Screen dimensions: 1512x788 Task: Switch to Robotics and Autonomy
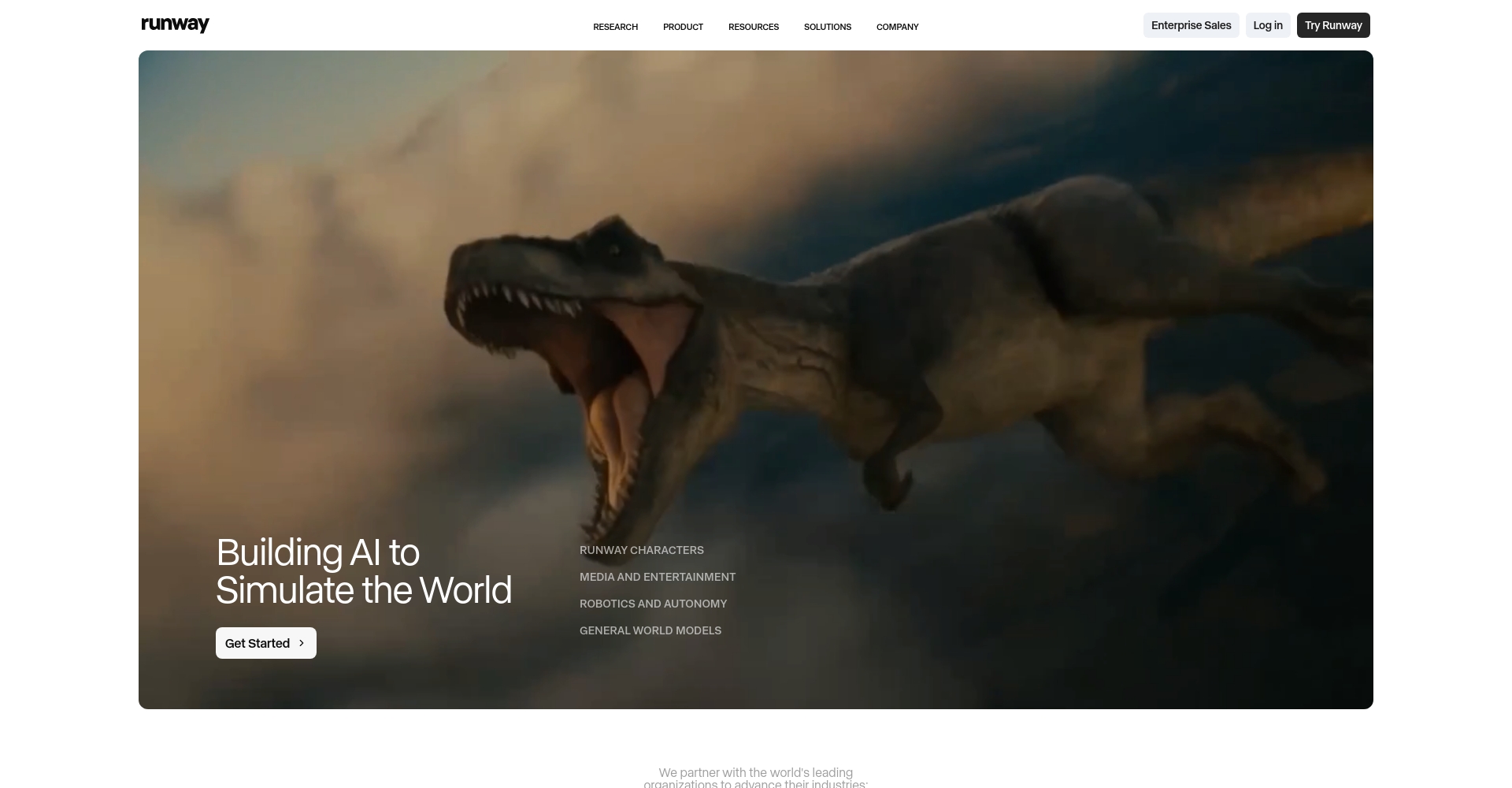click(653, 604)
